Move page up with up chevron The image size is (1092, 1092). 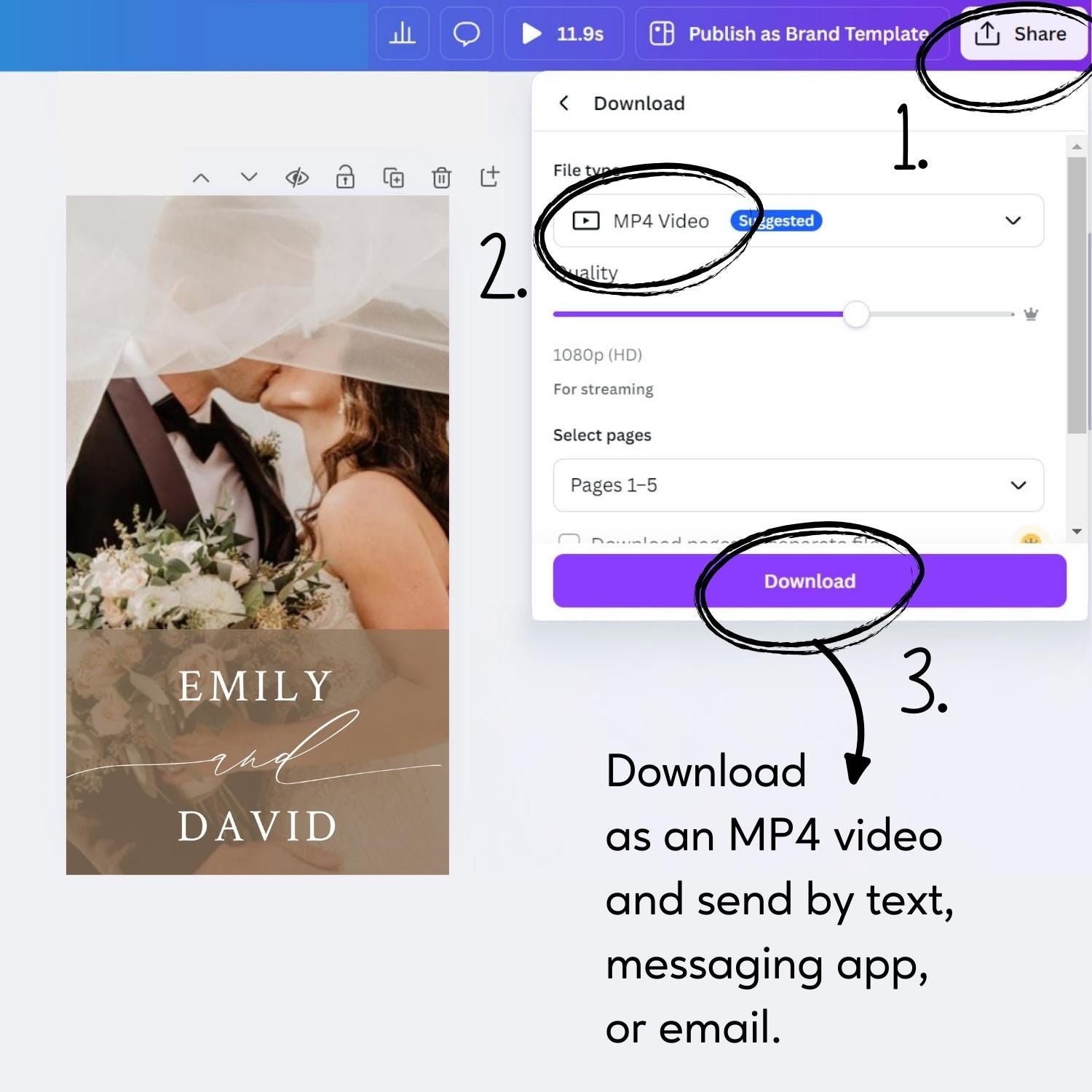coord(201,178)
